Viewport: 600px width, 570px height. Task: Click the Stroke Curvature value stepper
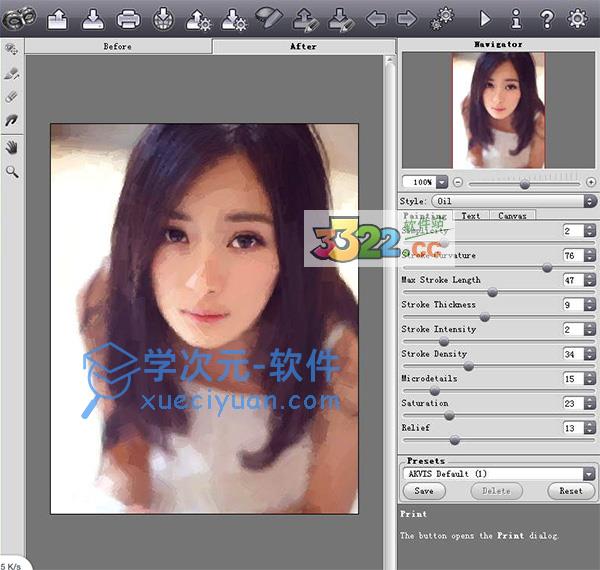pyautogui.click(x=590, y=255)
